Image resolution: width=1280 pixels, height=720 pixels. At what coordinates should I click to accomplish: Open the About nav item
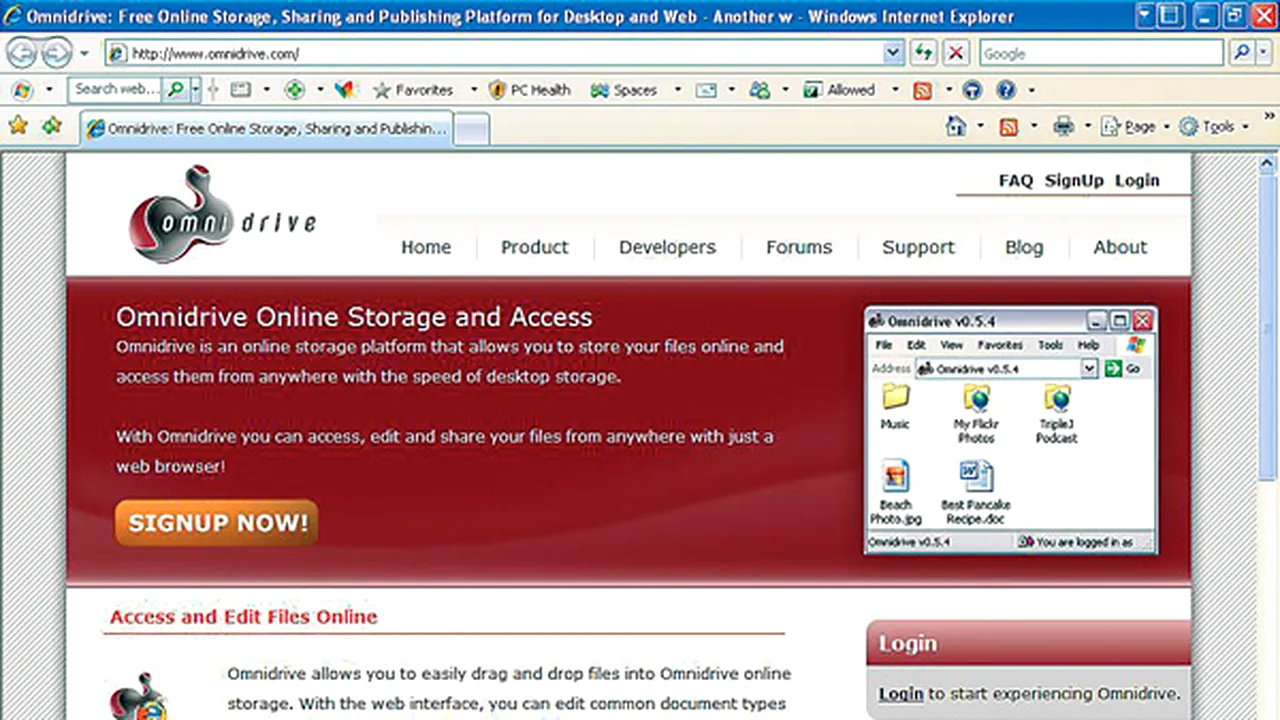point(1120,247)
